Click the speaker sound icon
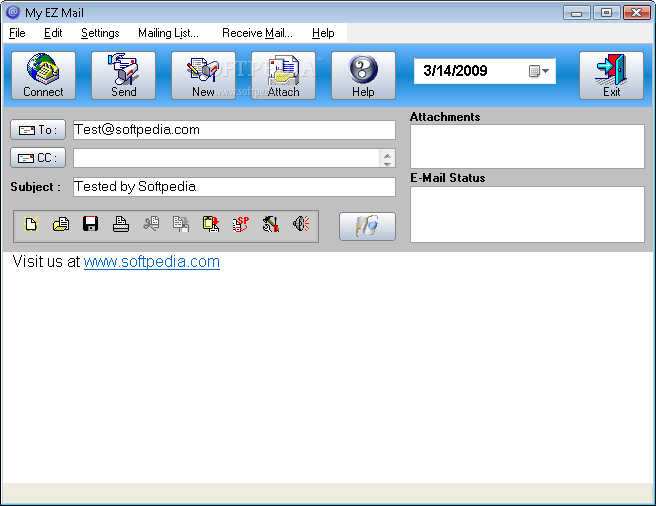Viewport: 656px width, 506px height. point(301,224)
